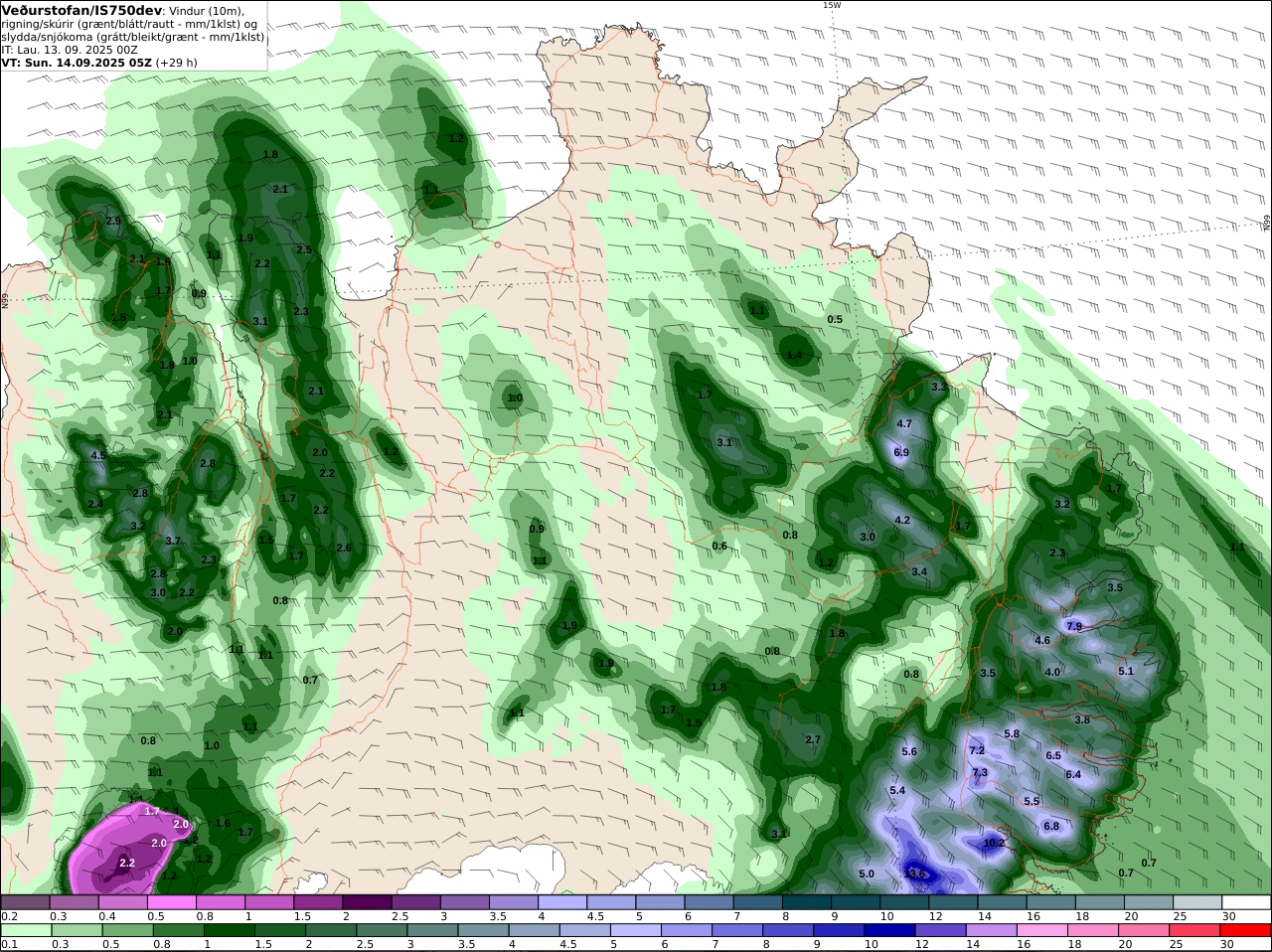This screenshot has height=952, width=1272.
Task: Click the '6.8' precipitation value
Action: point(1051,826)
